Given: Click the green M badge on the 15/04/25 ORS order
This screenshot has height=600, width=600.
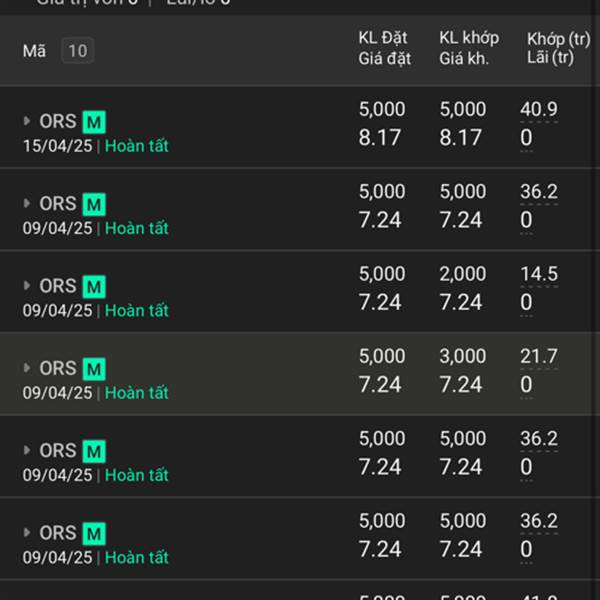Looking at the screenshot, I should point(94,122).
